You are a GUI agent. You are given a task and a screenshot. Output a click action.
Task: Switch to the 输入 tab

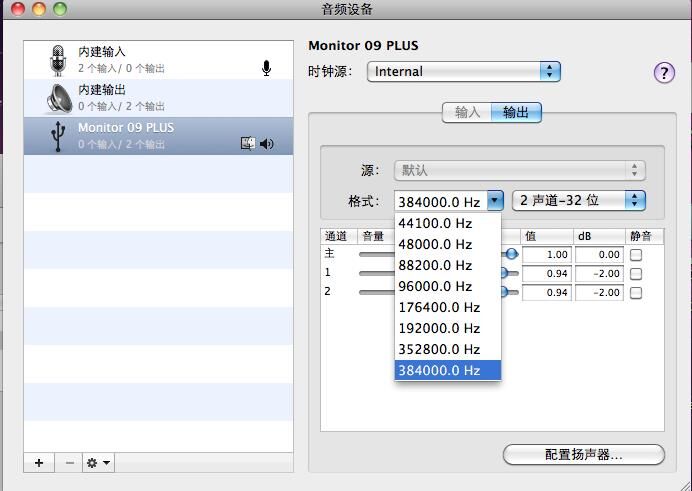click(x=467, y=113)
